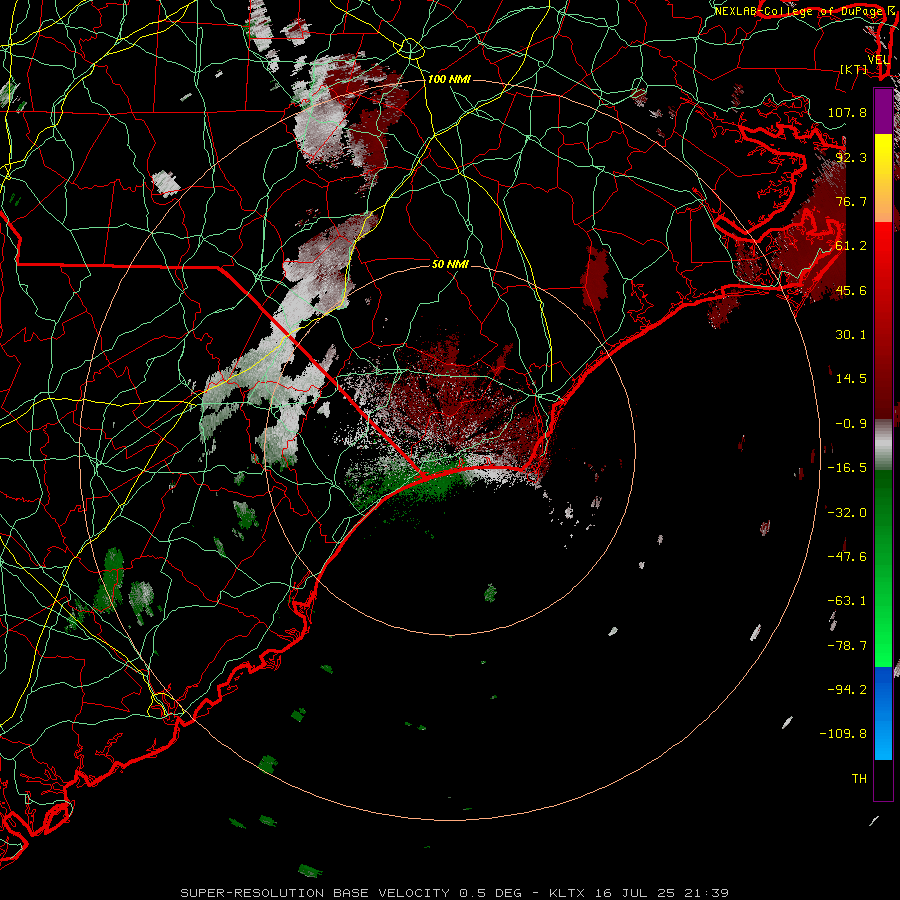Image resolution: width=900 pixels, height=900 pixels.
Task: Click the -32.0 velocity scale value
Action: pos(847,513)
